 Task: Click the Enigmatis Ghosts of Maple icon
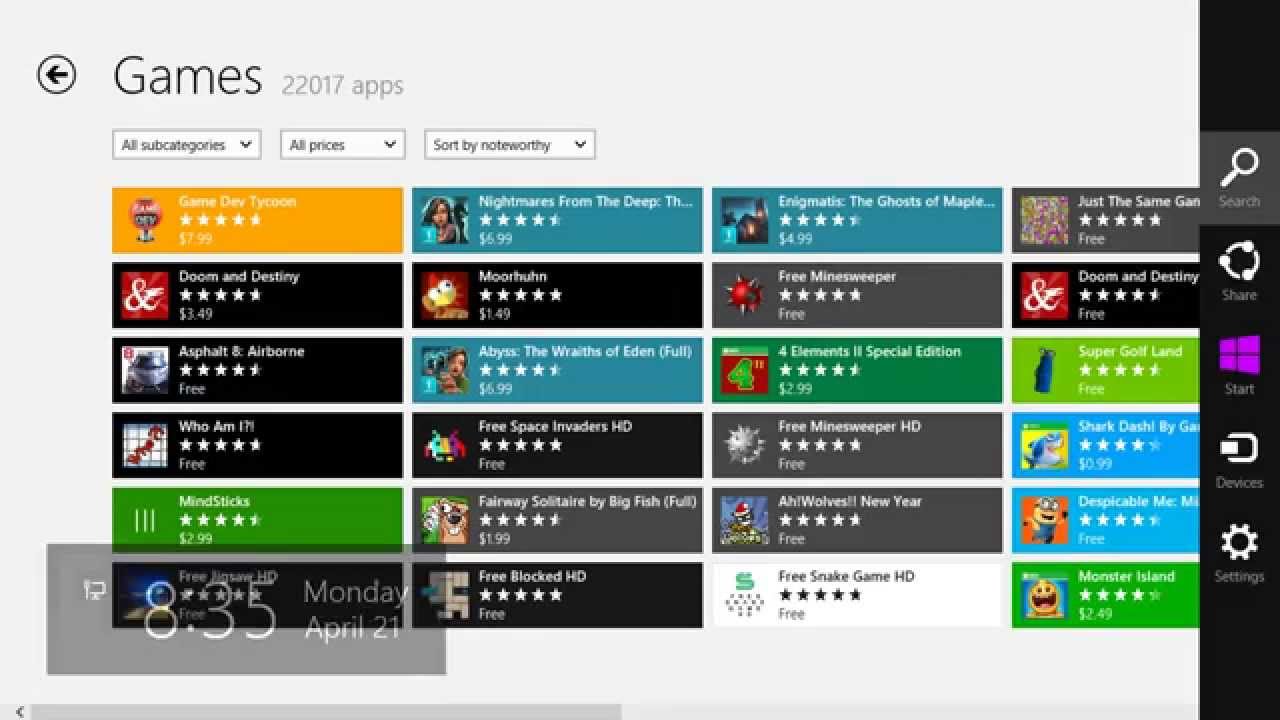[x=745, y=220]
